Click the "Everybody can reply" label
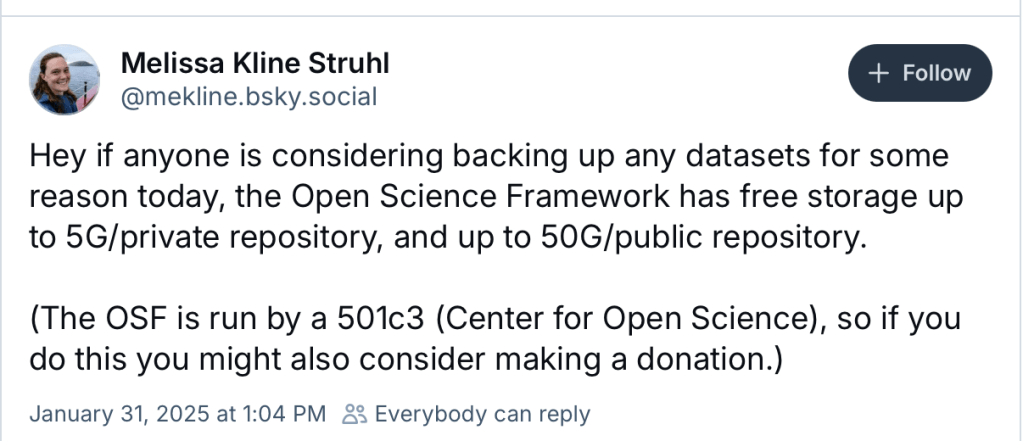Image resolution: width=1023 pixels, height=441 pixels. (x=482, y=414)
